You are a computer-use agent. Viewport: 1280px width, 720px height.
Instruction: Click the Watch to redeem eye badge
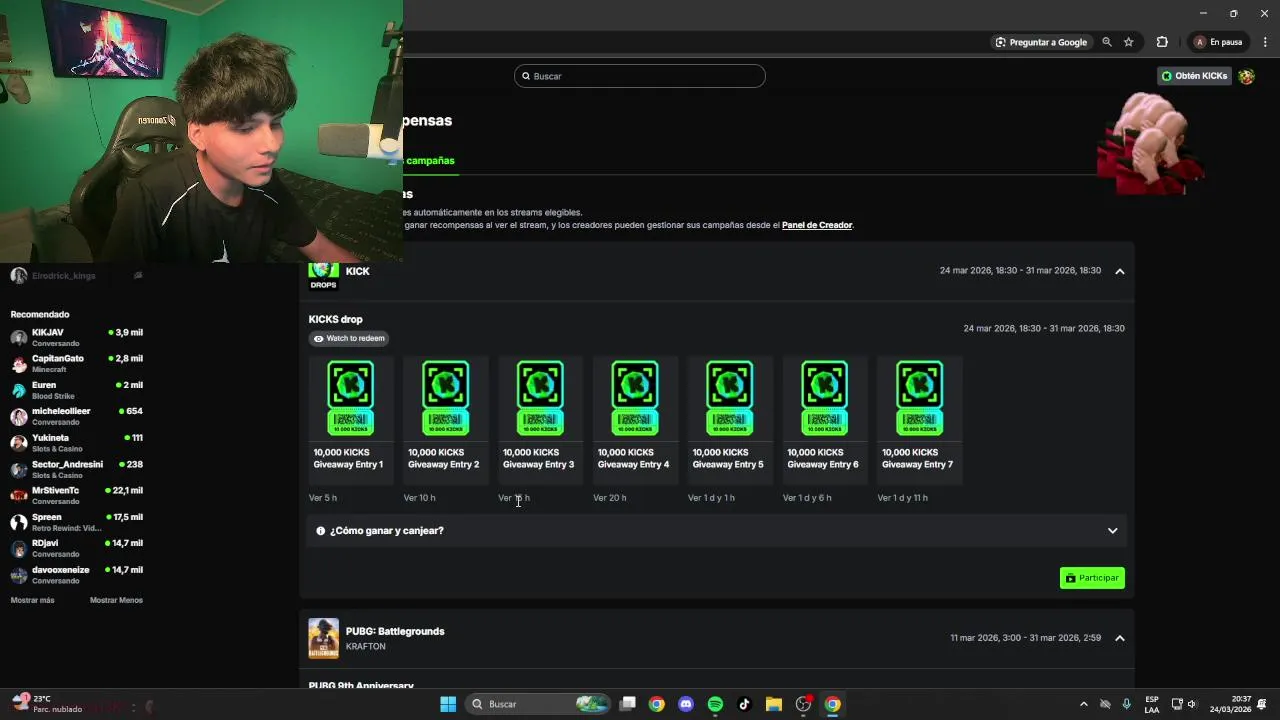[x=348, y=338]
